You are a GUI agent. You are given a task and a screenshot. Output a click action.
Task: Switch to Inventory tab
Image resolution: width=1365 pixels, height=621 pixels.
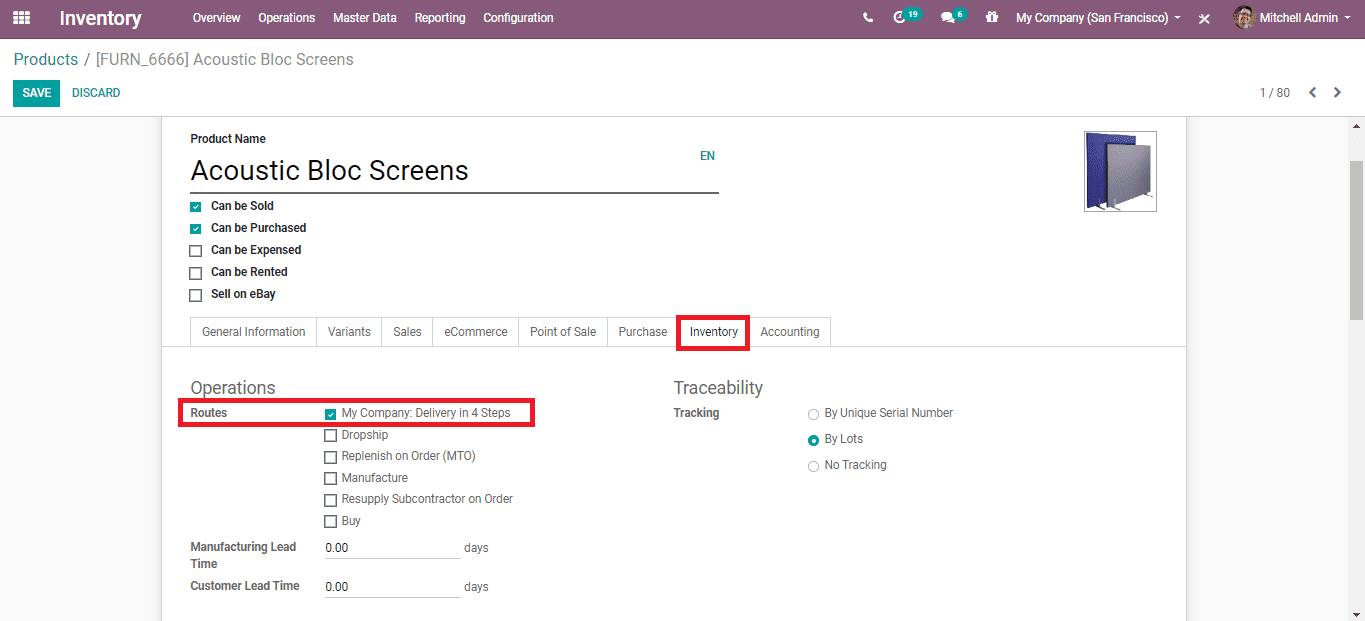coord(714,332)
